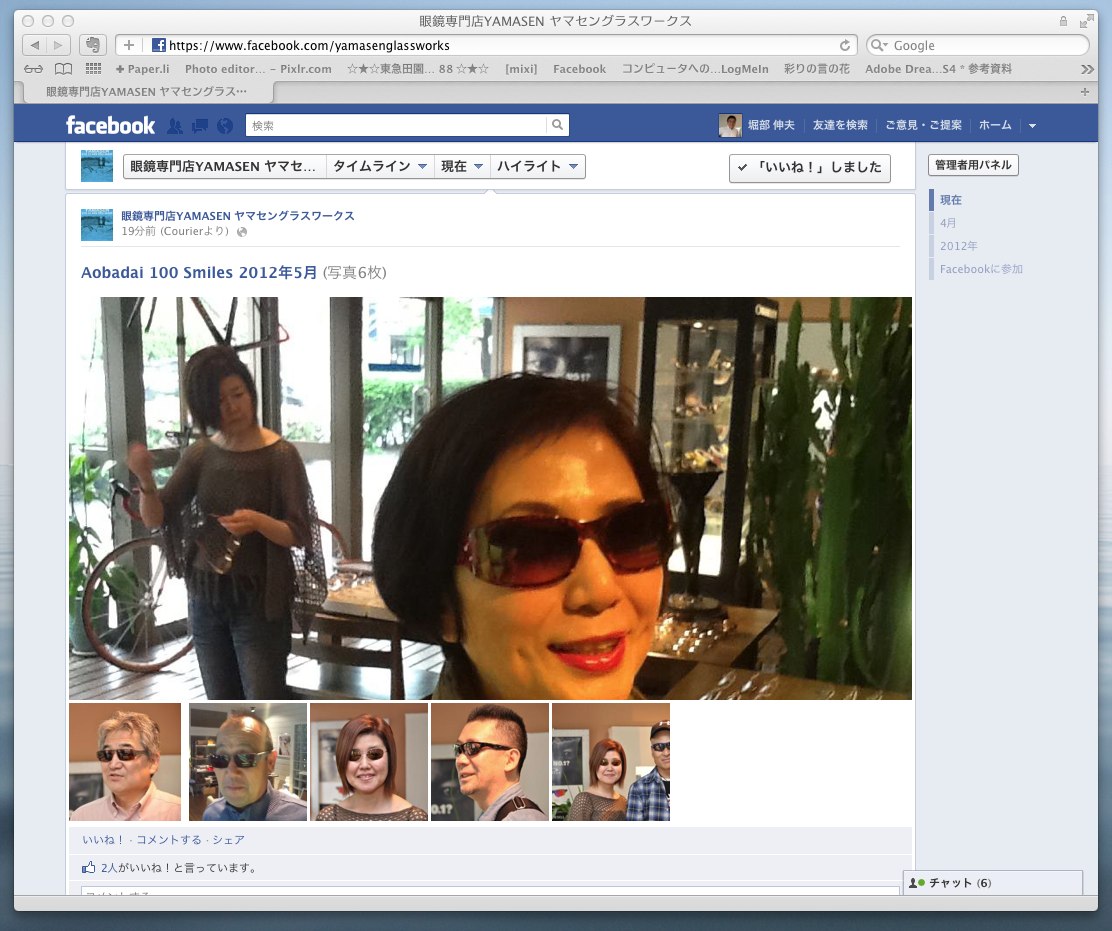Open the Facebook account dropdown arrow
Viewport: 1112px width, 931px height.
coord(1032,126)
